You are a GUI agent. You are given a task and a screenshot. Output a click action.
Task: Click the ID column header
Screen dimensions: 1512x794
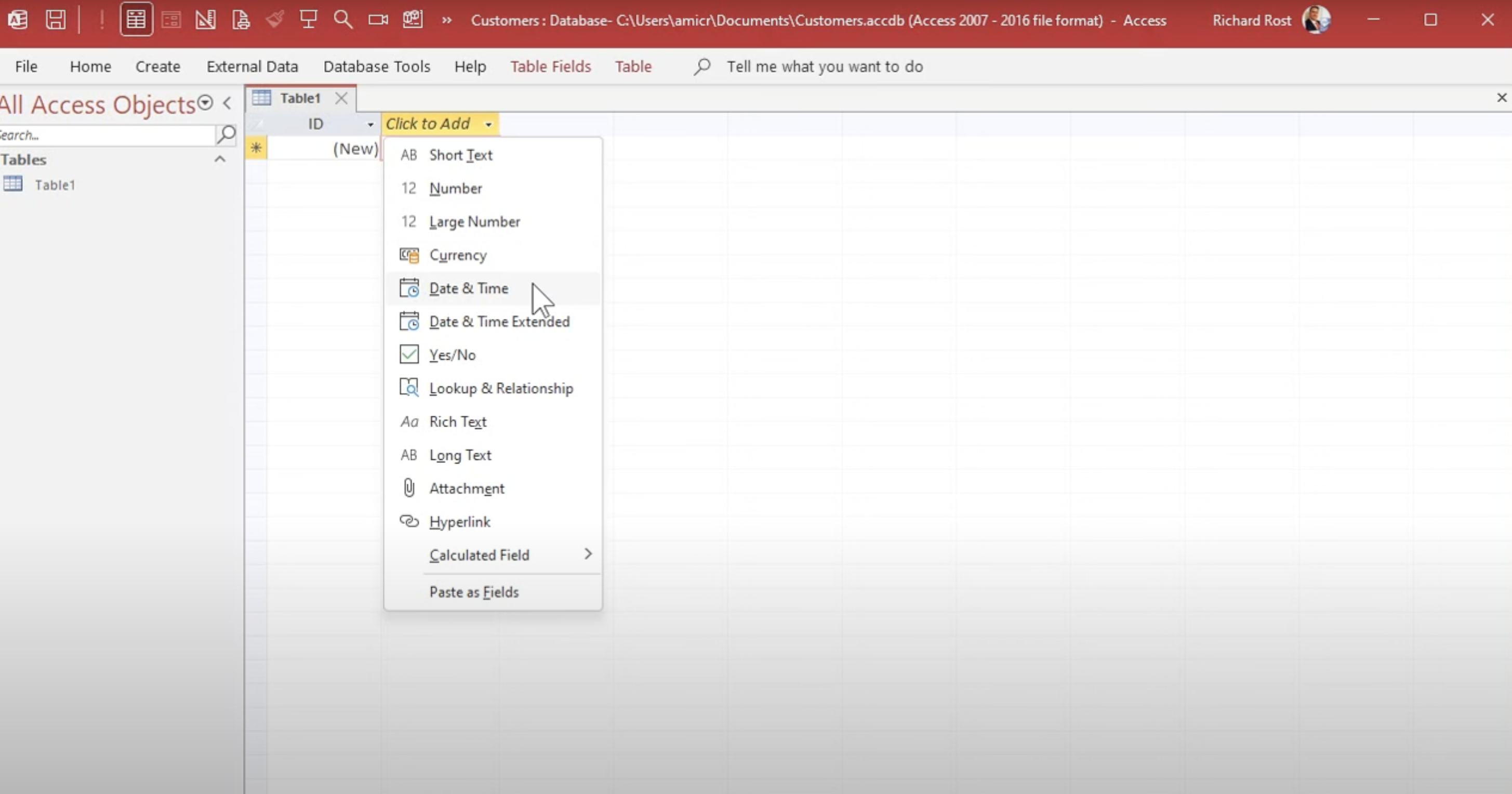click(316, 124)
